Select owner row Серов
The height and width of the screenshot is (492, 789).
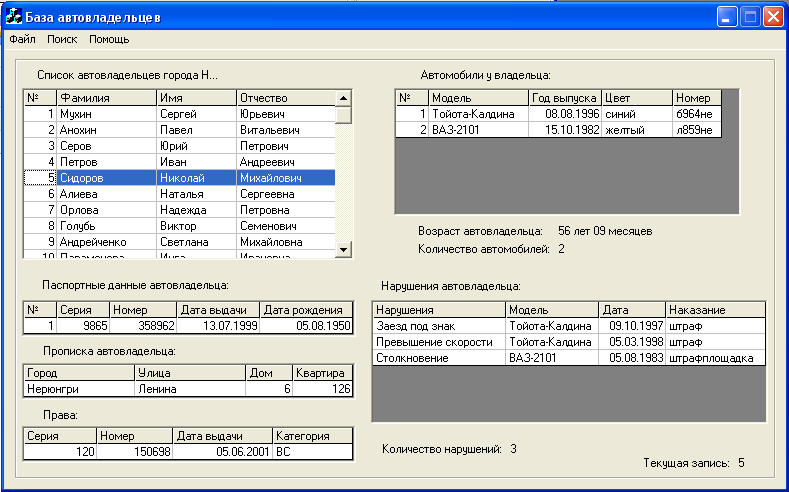pos(180,146)
